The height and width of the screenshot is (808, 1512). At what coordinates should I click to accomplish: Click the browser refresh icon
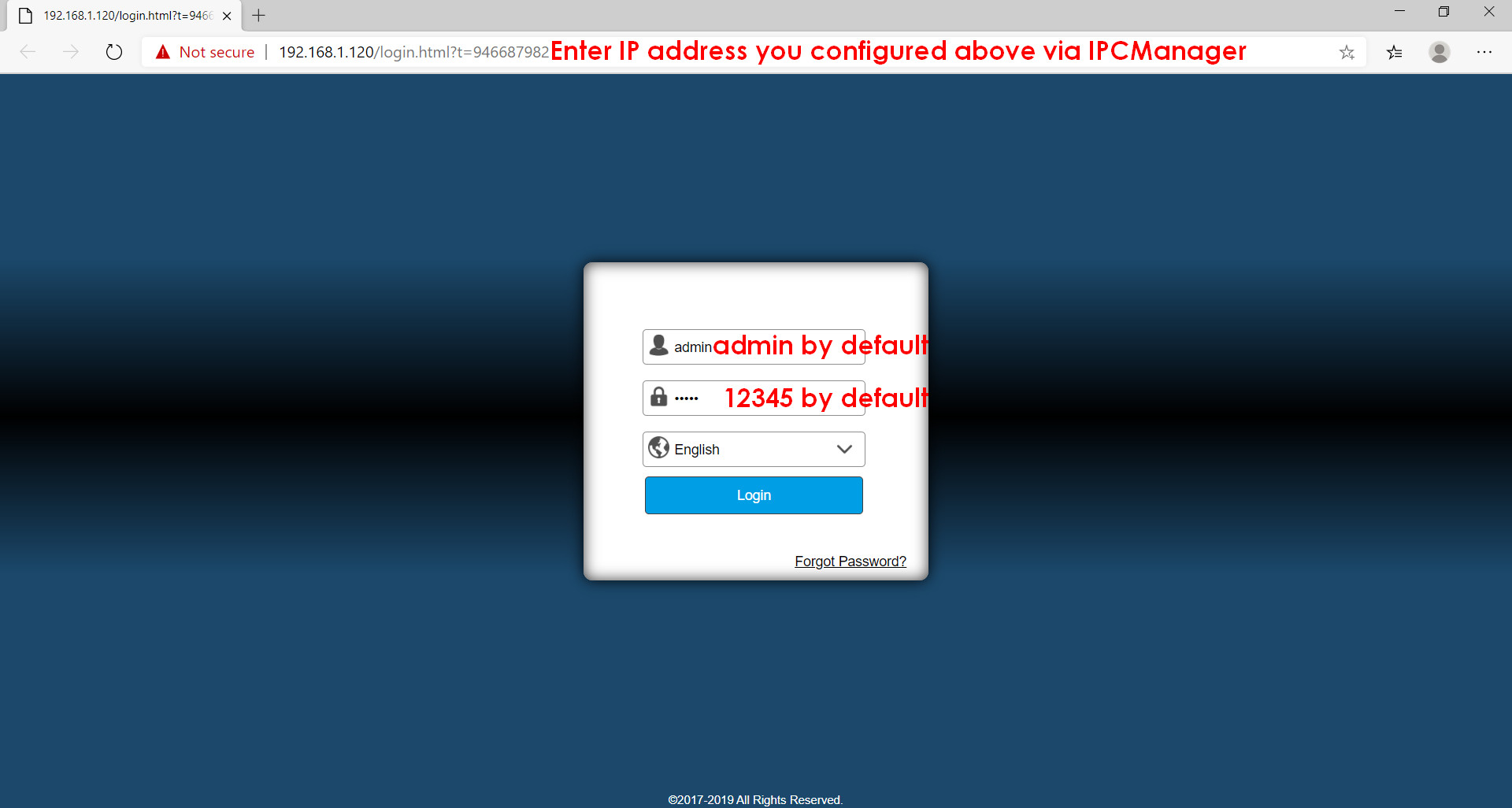(114, 52)
